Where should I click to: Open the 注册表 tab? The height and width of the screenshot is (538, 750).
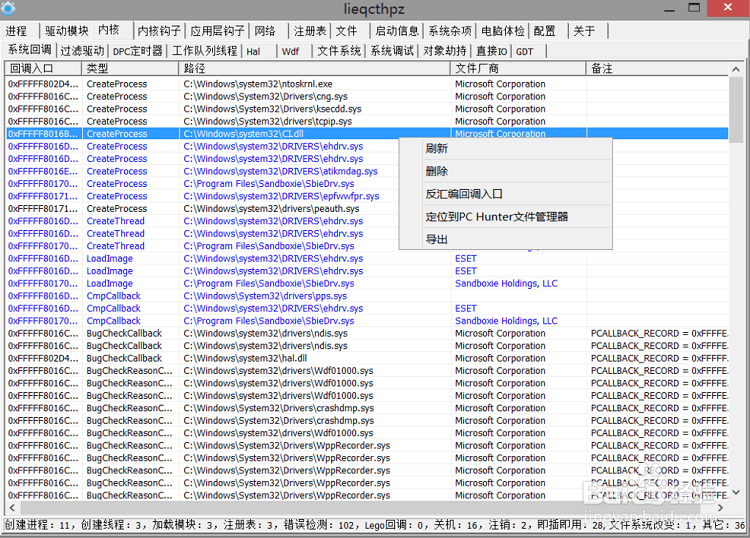pos(310,31)
